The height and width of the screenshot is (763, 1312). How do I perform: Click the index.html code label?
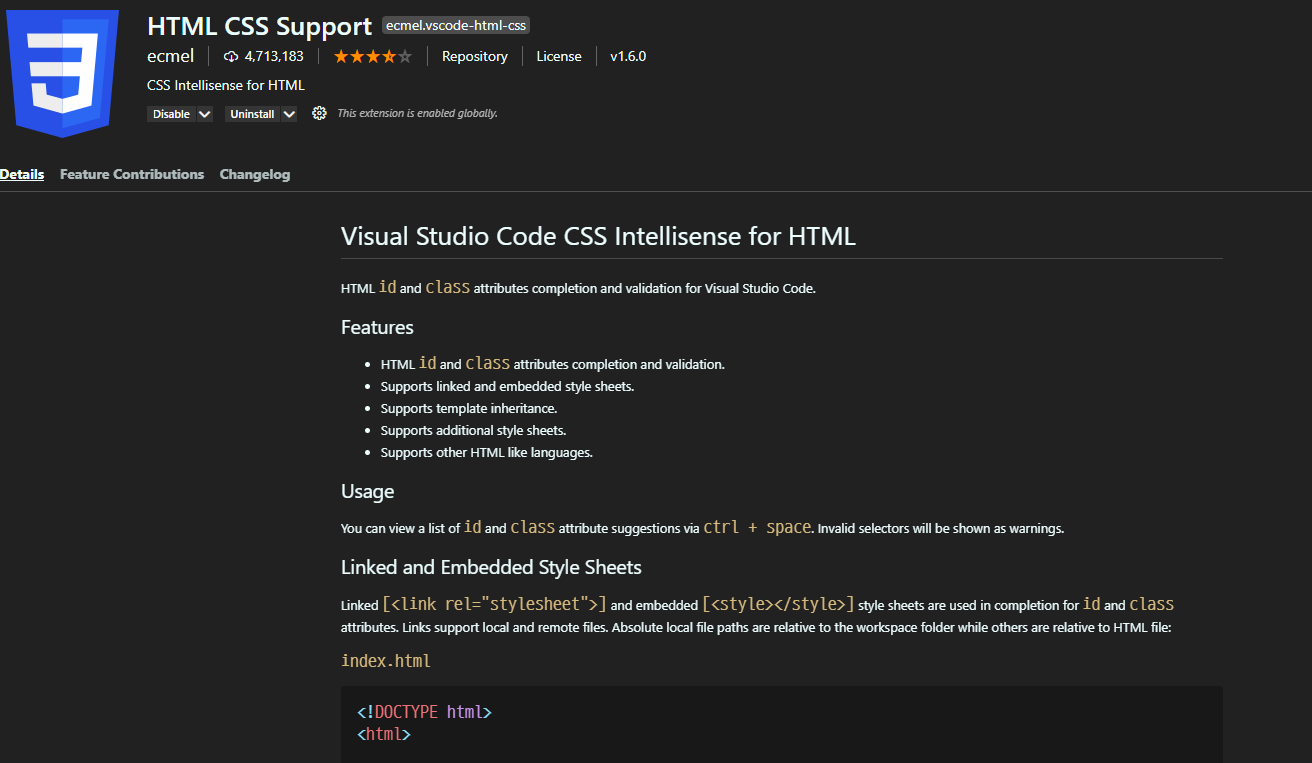[386, 661]
